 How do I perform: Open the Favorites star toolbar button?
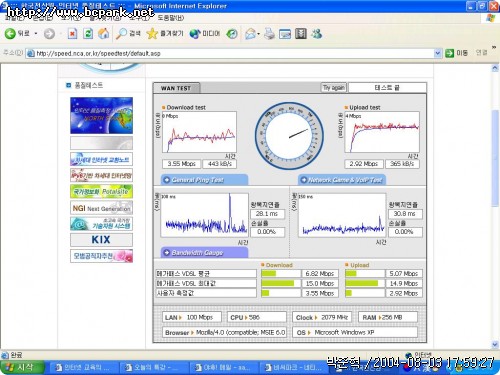[x=165, y=34]
